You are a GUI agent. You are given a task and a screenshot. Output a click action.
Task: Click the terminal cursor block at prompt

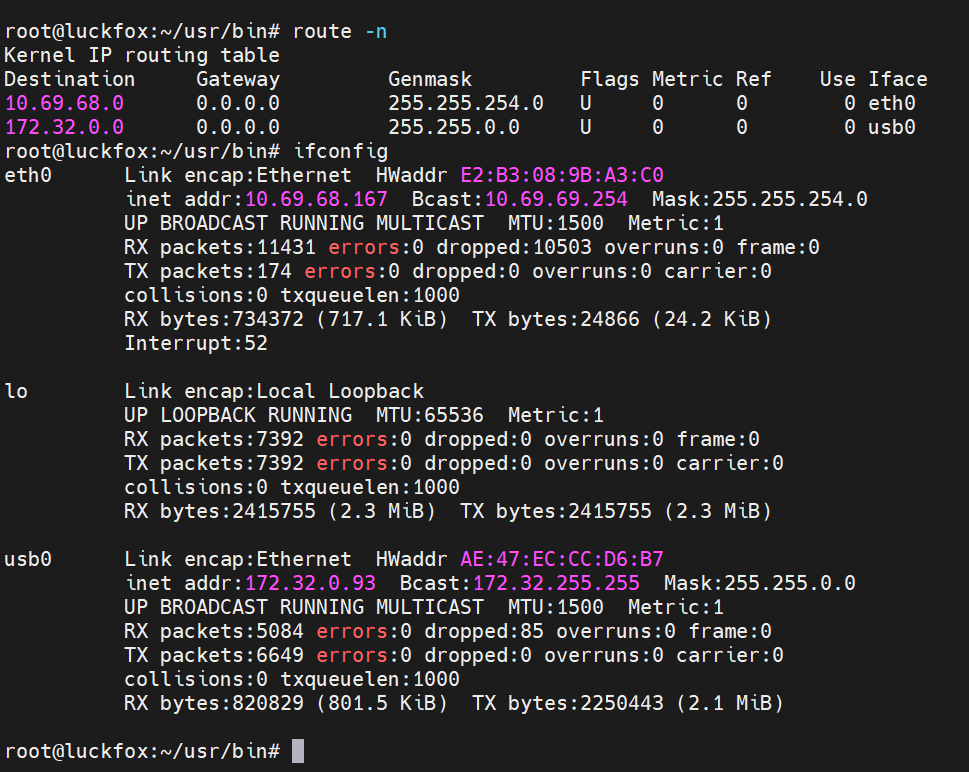tap(298, 751)
